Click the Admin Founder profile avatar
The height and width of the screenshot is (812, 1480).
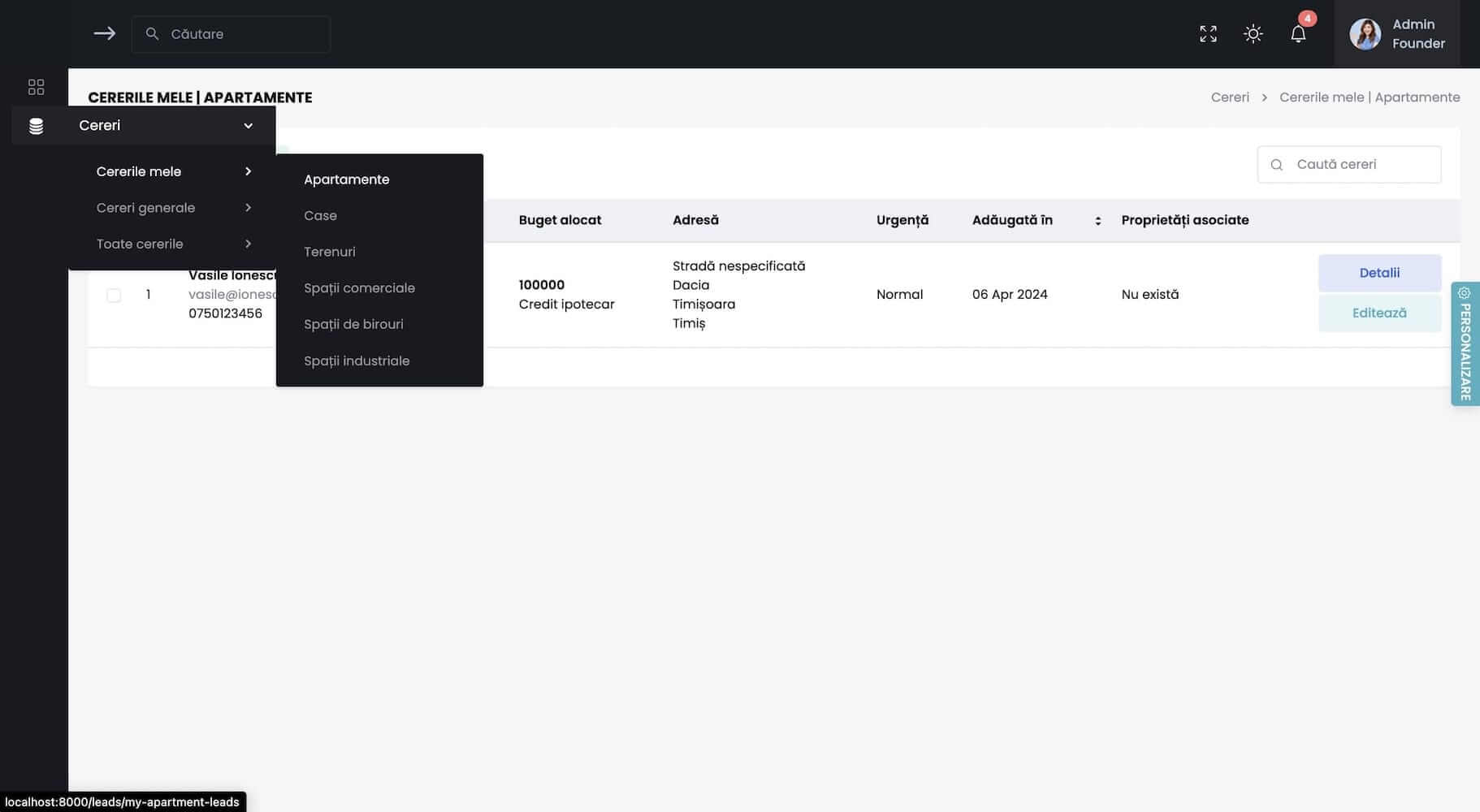[1365, 34]
